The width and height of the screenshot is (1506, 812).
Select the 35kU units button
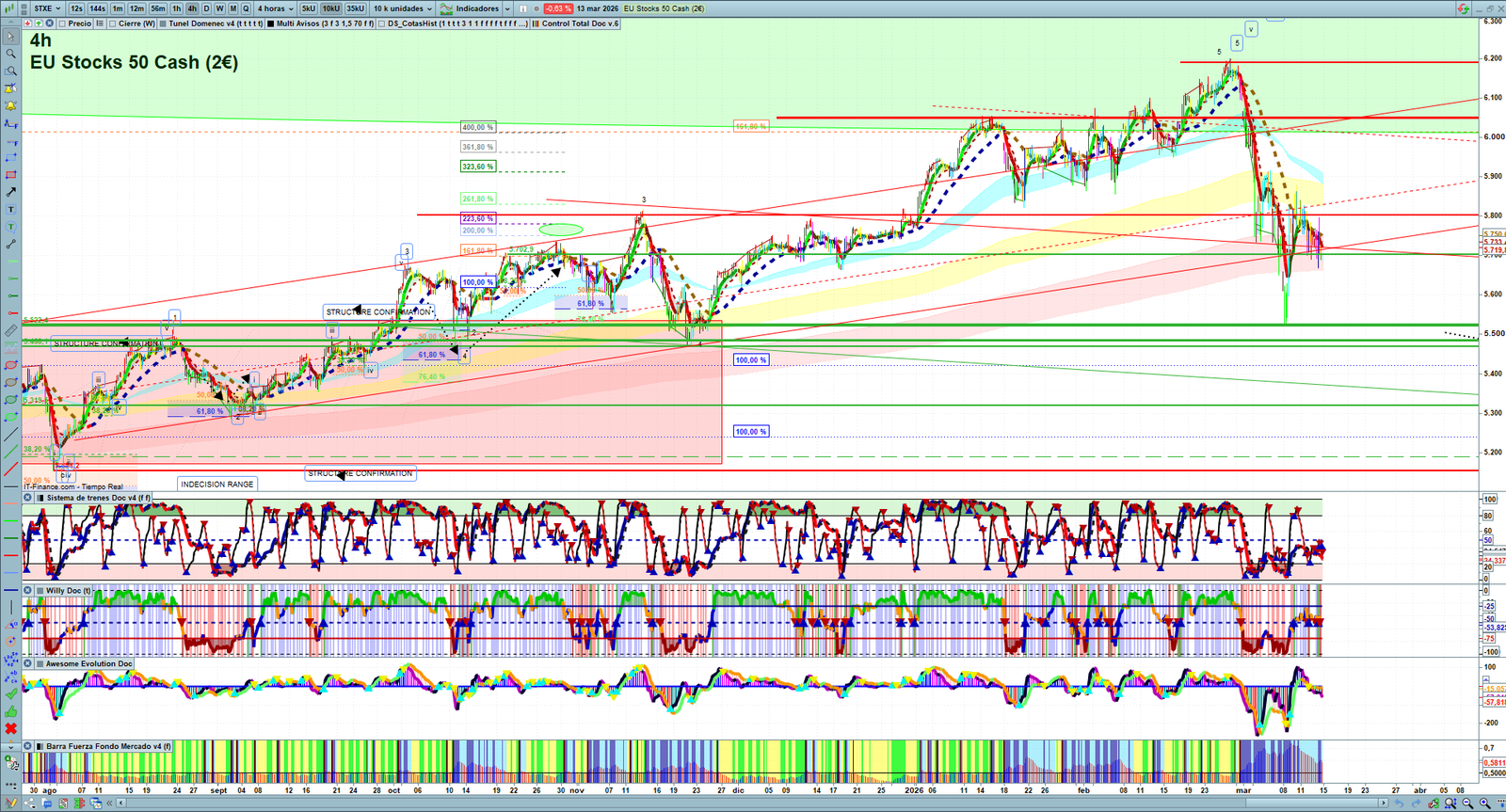pyautogui.click(x=355, y=8)
